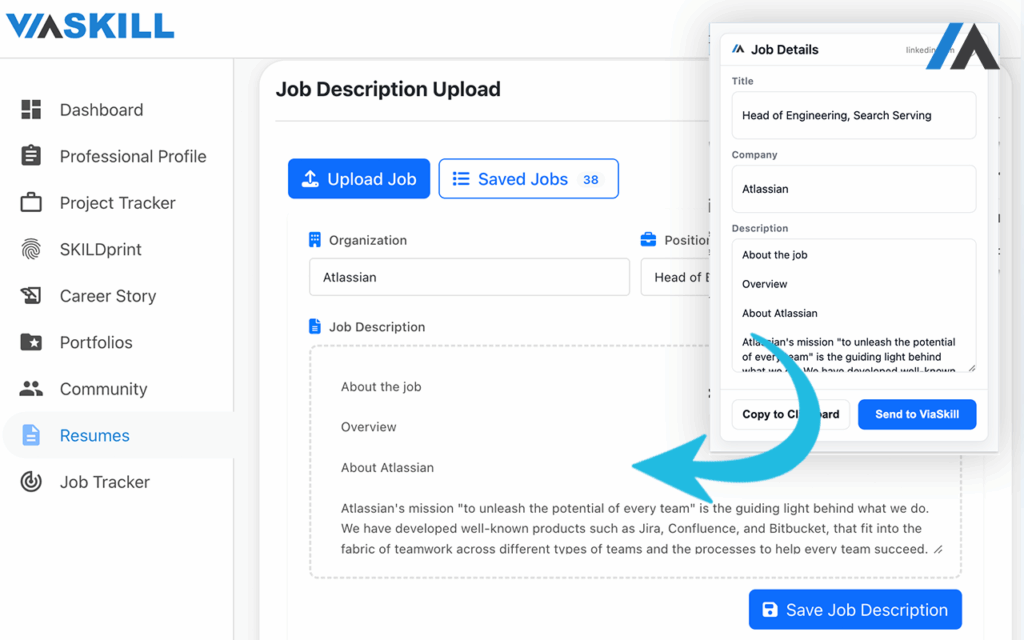Select the Resumes page icon
This screenshot has width=1024, height=640.
pos(32,435)
